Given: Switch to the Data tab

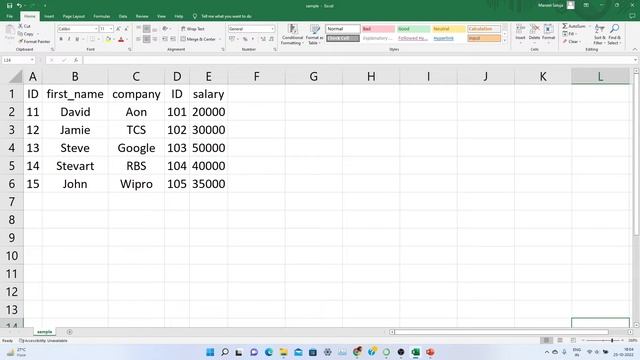Looking at the screenshot, I should 123,16.
